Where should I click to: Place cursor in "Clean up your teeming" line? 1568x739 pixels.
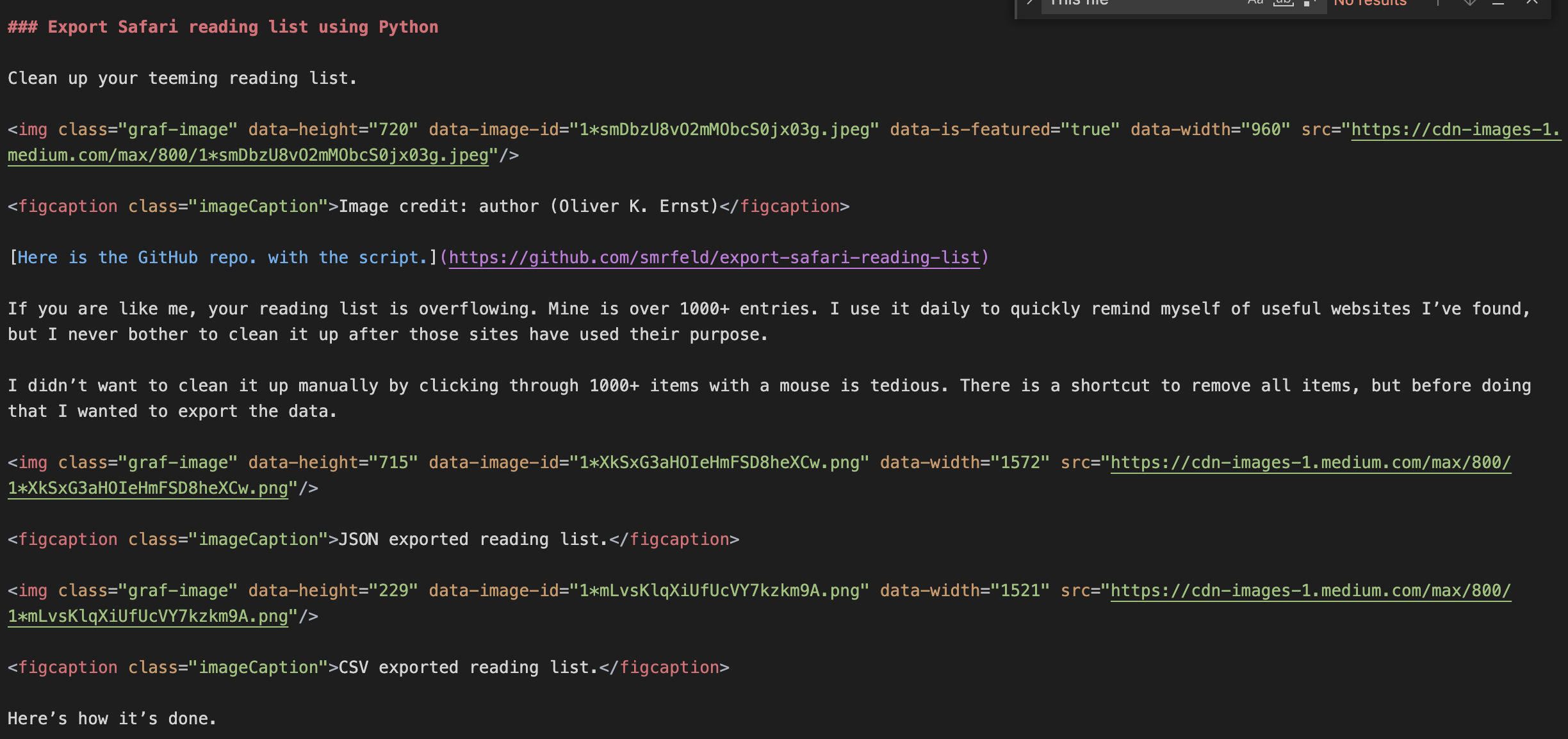(182, 79)
